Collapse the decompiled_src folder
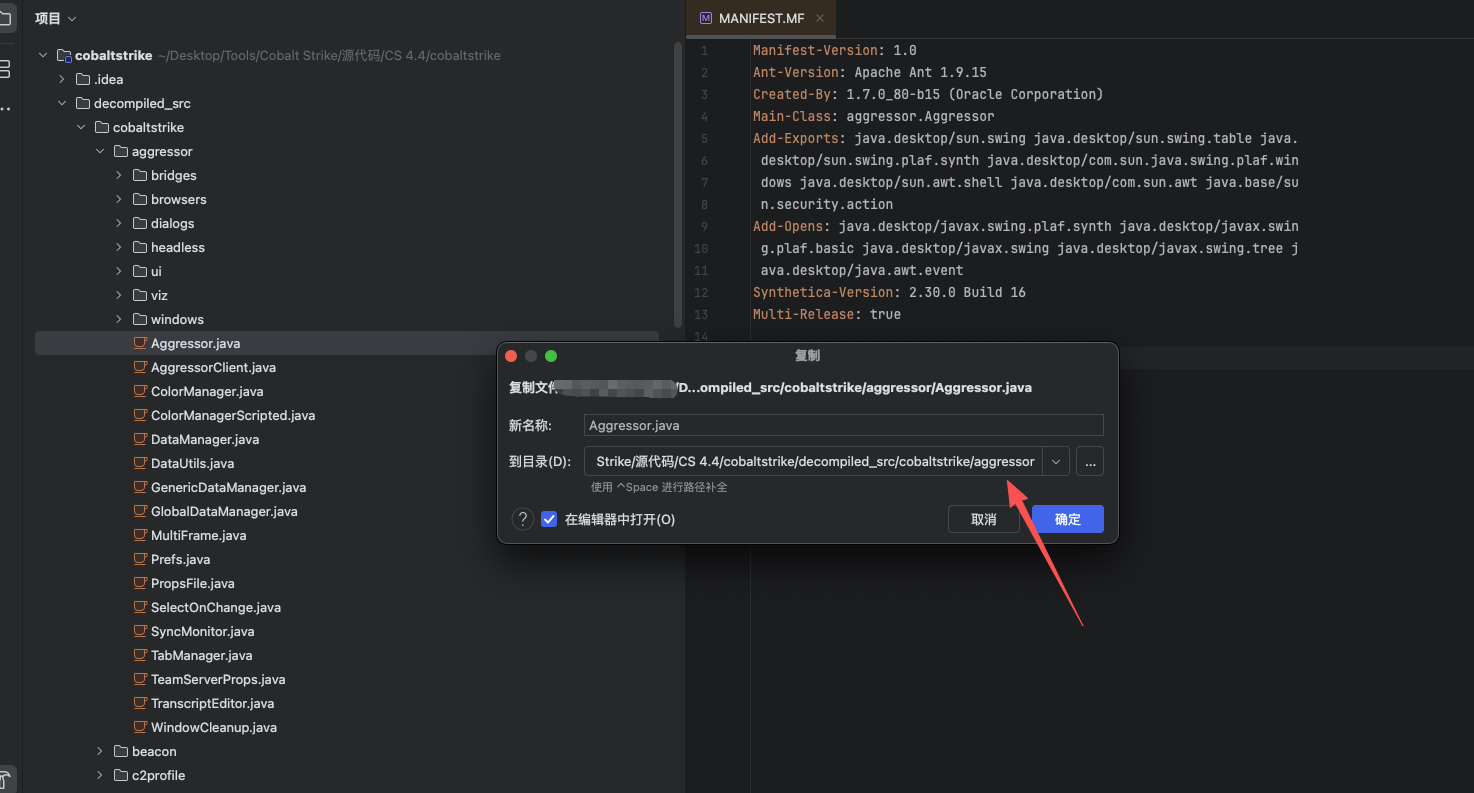The image size is (1474, 793). pyautogui.click(x=62, y=103)
